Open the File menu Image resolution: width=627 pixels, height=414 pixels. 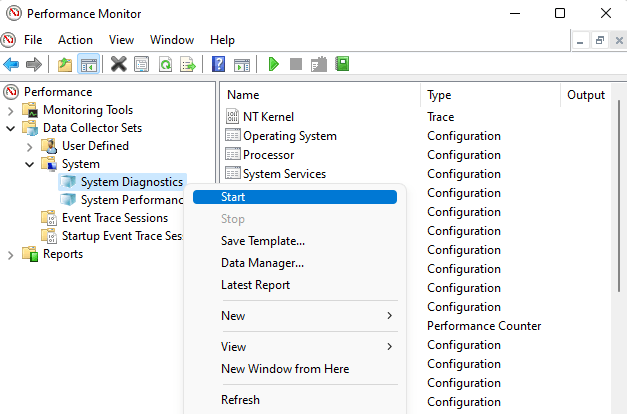33,40
